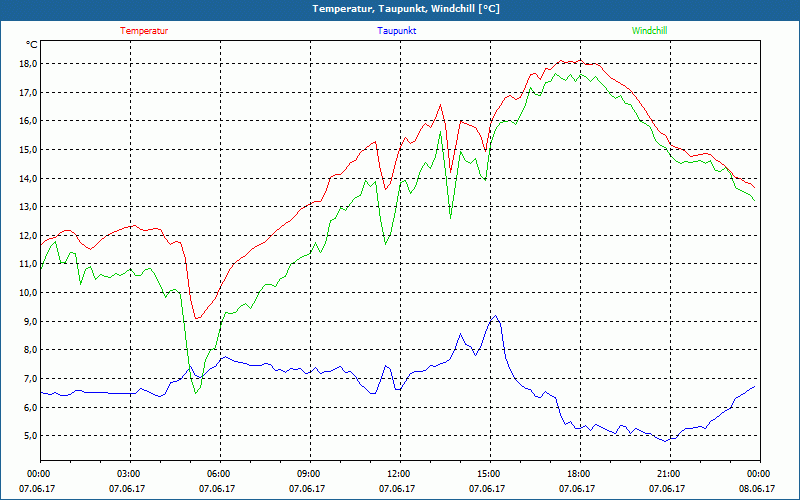
Task: Click the 11,0 y-axis label
Action: coord(28,264)
